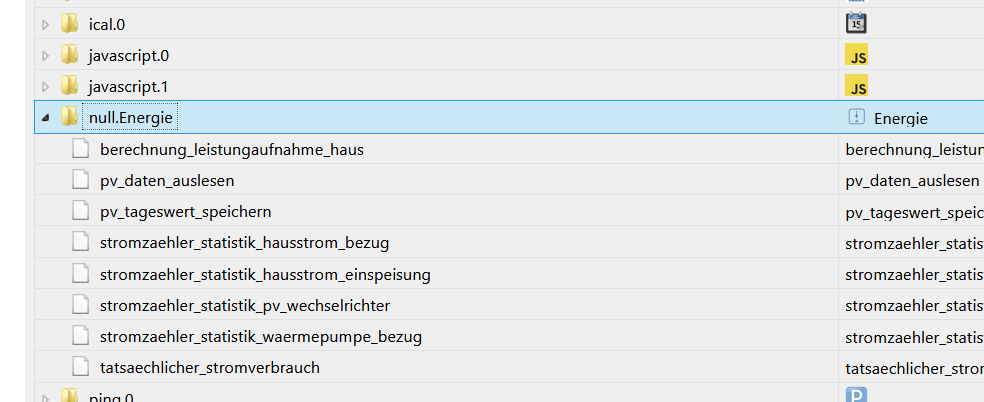Screen dimensions: 984x402
Task: Expand the javascript.1 tree node
Action: 45,87
